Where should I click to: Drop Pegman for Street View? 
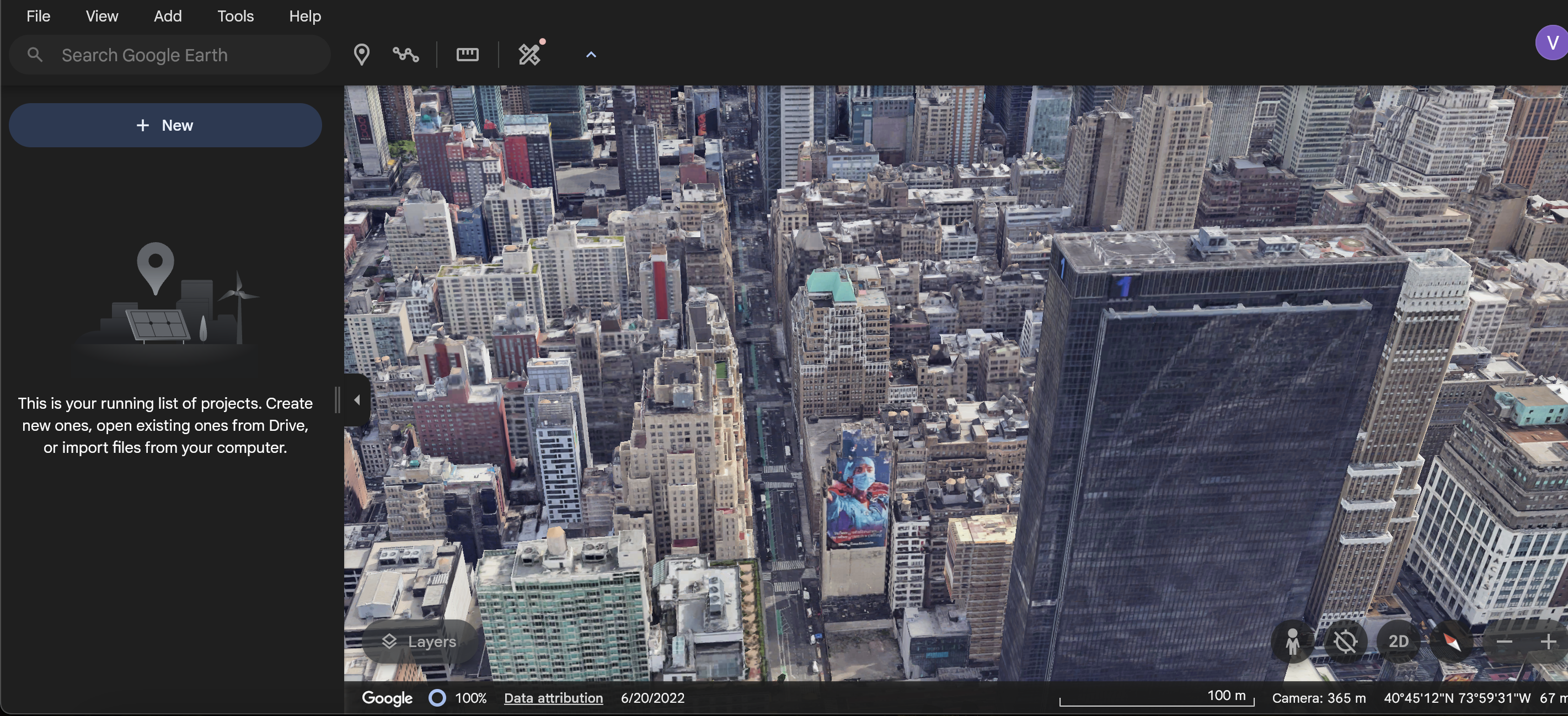coord(1292,641)
